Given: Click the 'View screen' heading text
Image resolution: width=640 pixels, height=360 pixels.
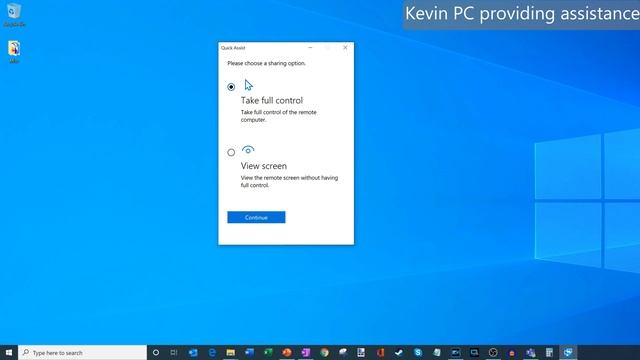Looking at the screenshot, I should click(x=264, y=166).
